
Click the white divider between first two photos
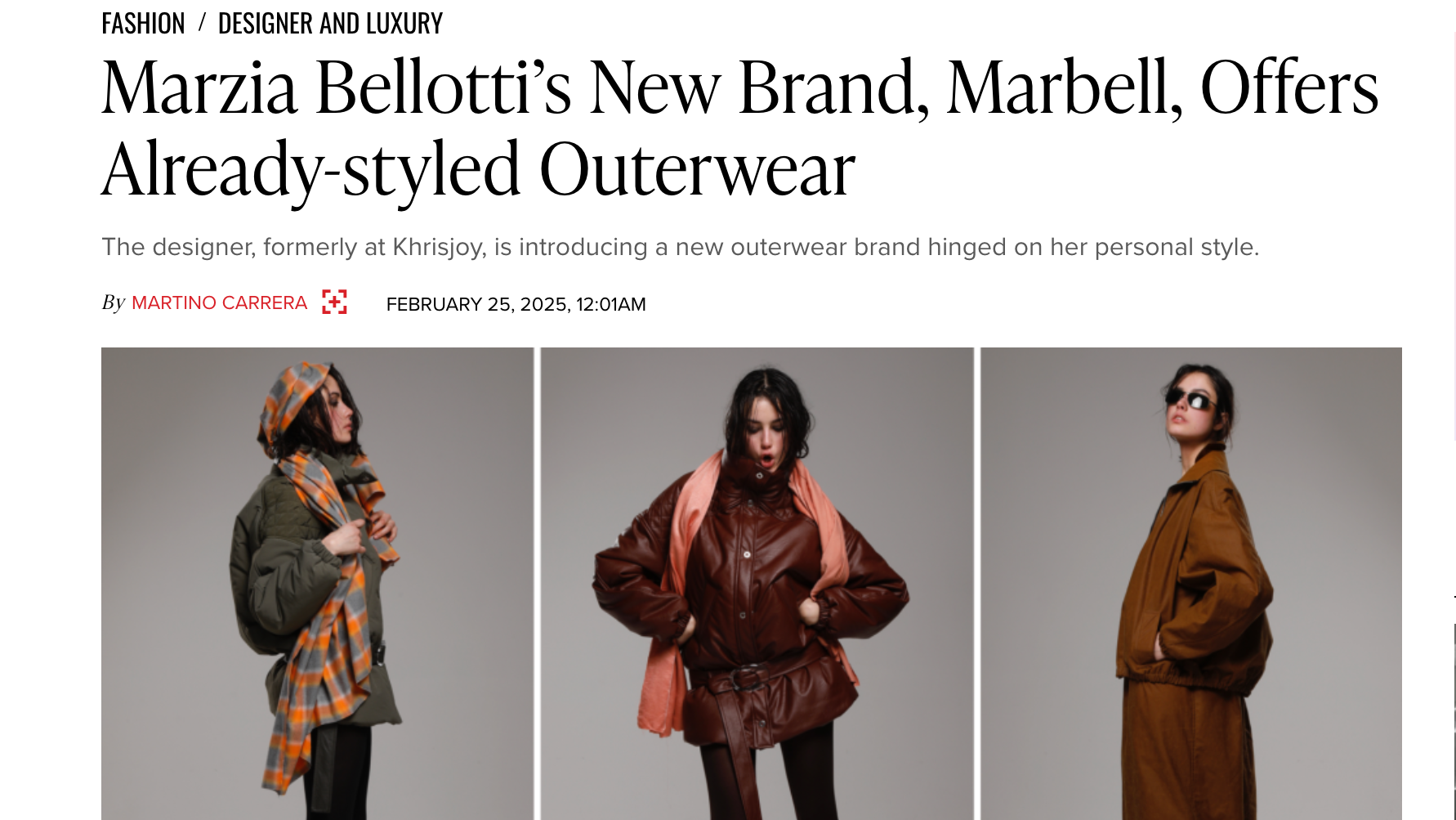pos(537,584)
